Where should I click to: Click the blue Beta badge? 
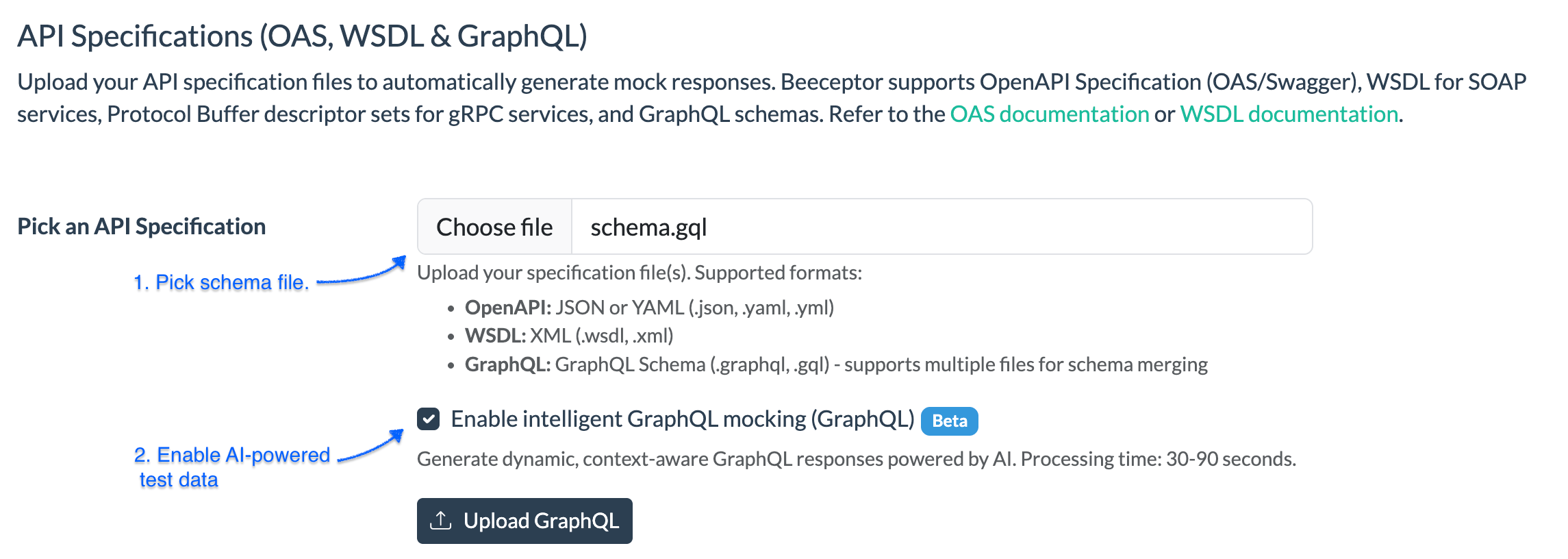tap(949, 421)
